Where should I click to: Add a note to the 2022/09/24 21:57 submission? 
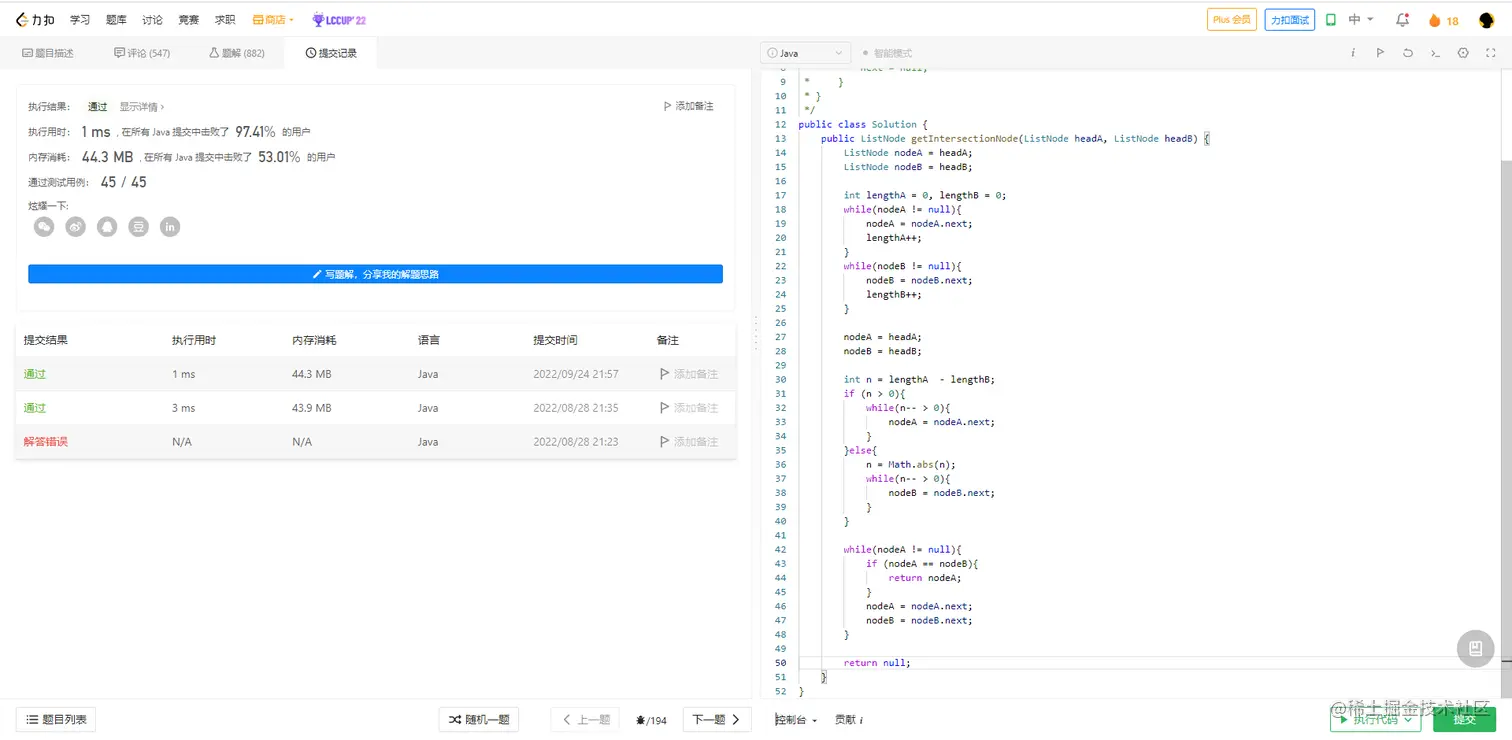[x=689, y=374]
